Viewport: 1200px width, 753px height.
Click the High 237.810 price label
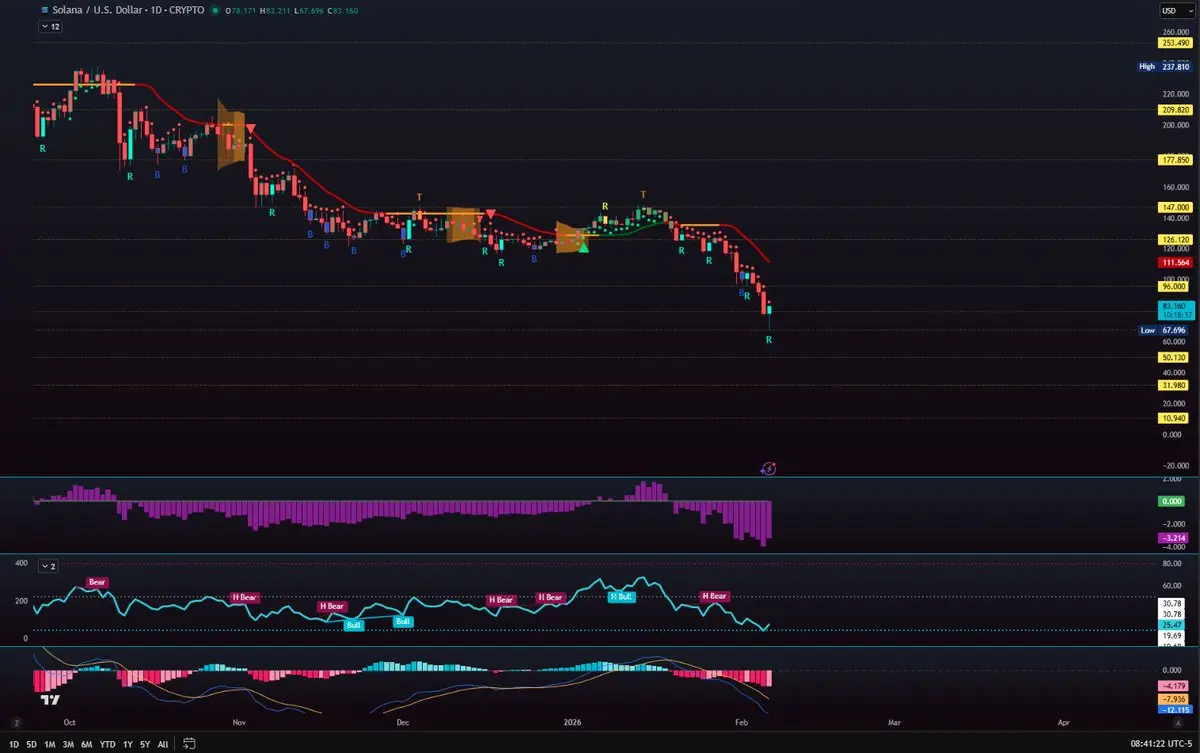1165,67
